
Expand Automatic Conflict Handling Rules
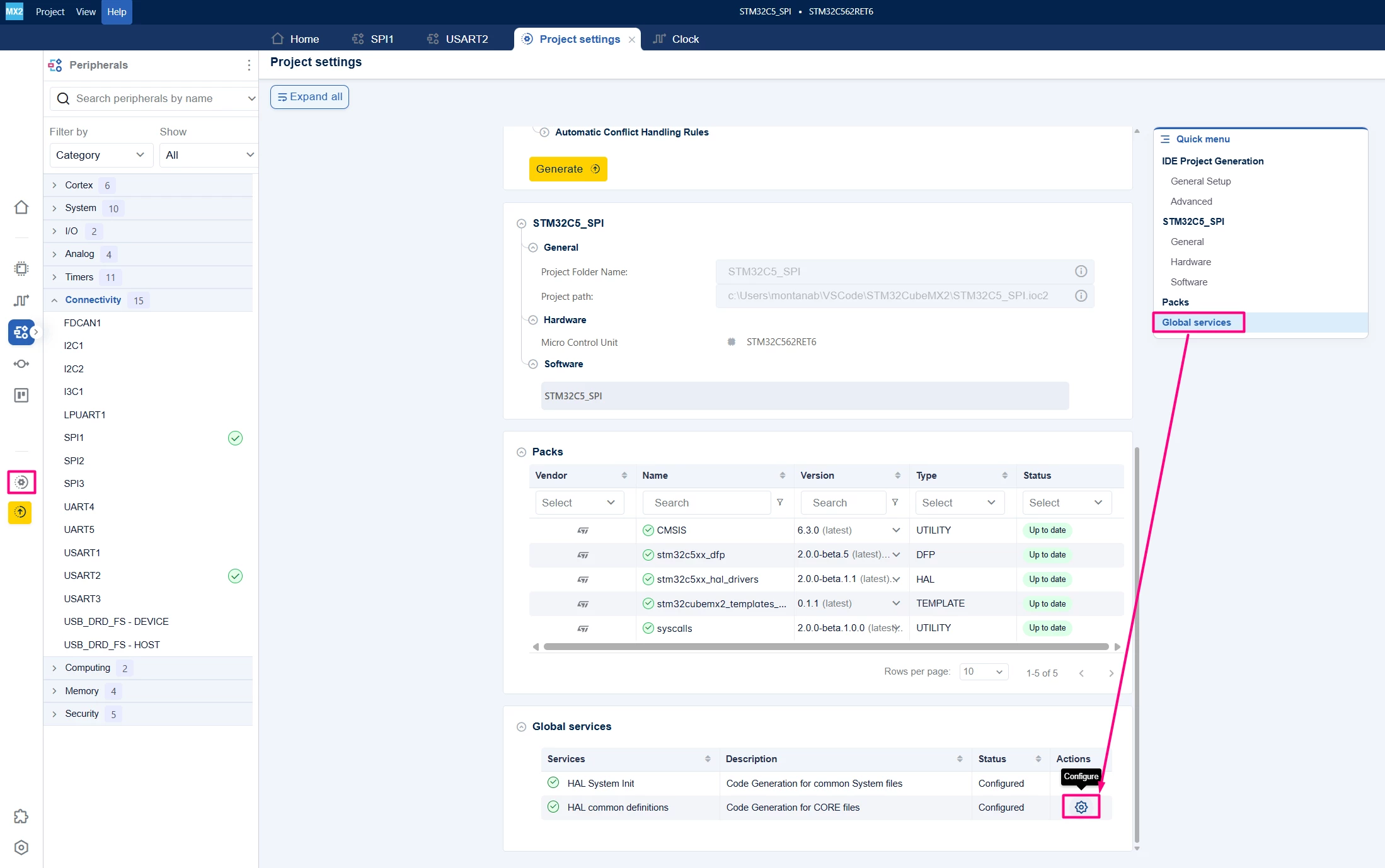click(544, 132)
